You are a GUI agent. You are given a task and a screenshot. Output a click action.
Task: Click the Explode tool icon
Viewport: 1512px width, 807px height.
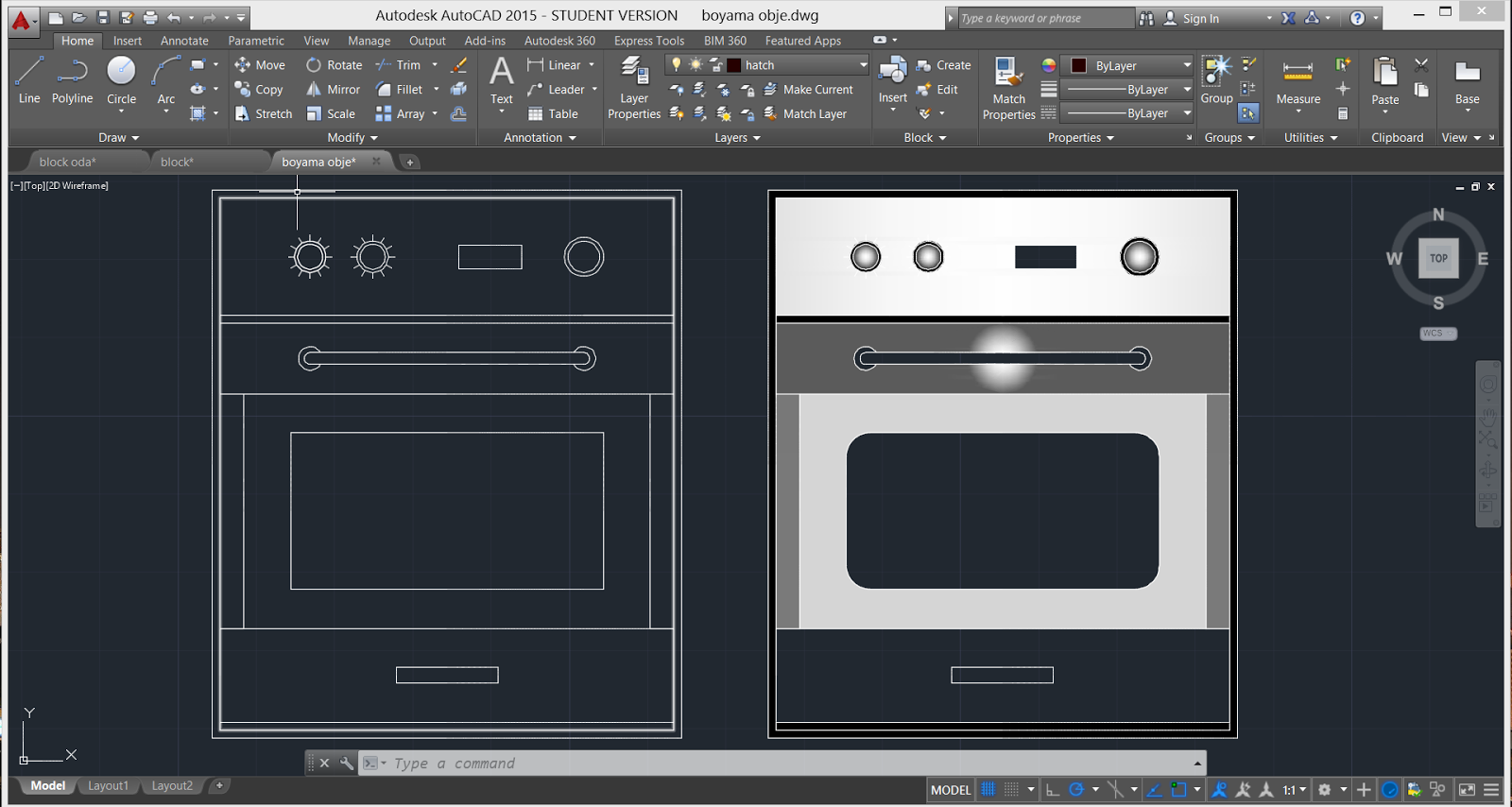[x=459, y=90]
